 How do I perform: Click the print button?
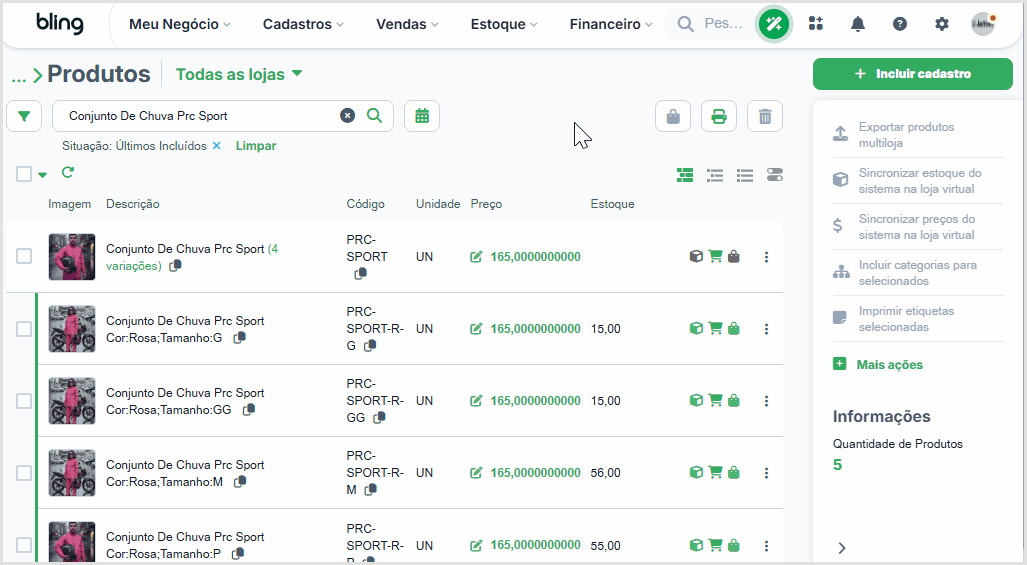719,117
